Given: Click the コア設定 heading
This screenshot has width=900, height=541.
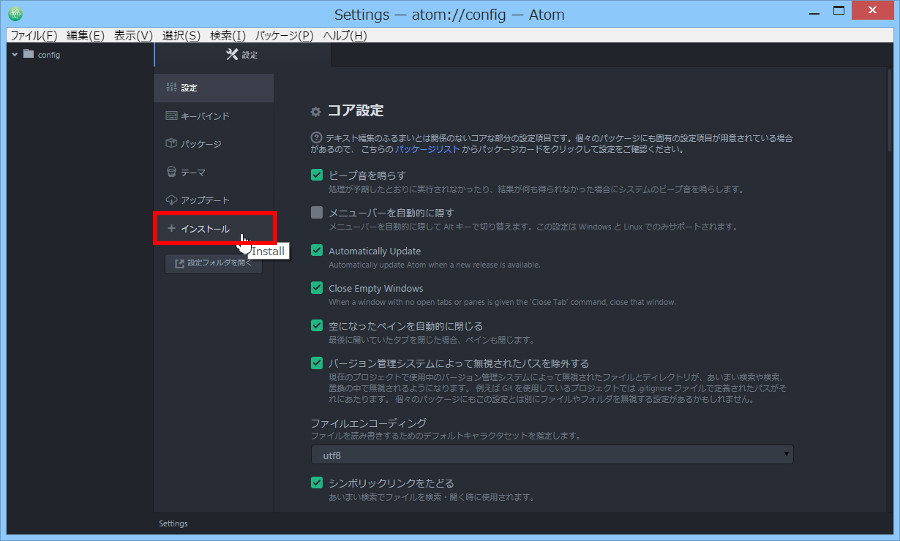Looking at the screenshot, I should [x=355, y=110].
